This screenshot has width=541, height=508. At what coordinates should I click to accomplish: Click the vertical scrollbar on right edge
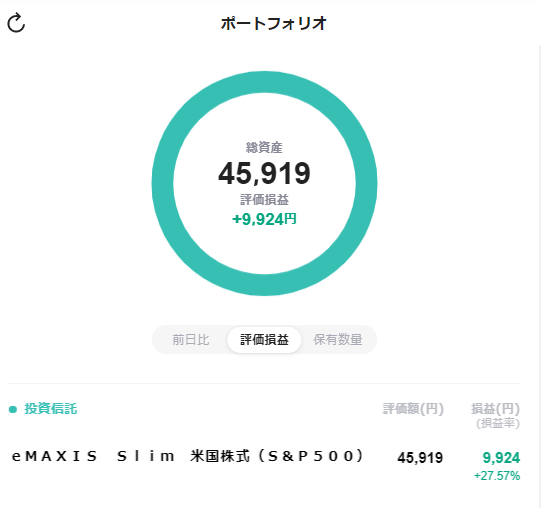(x=539, y=276)
